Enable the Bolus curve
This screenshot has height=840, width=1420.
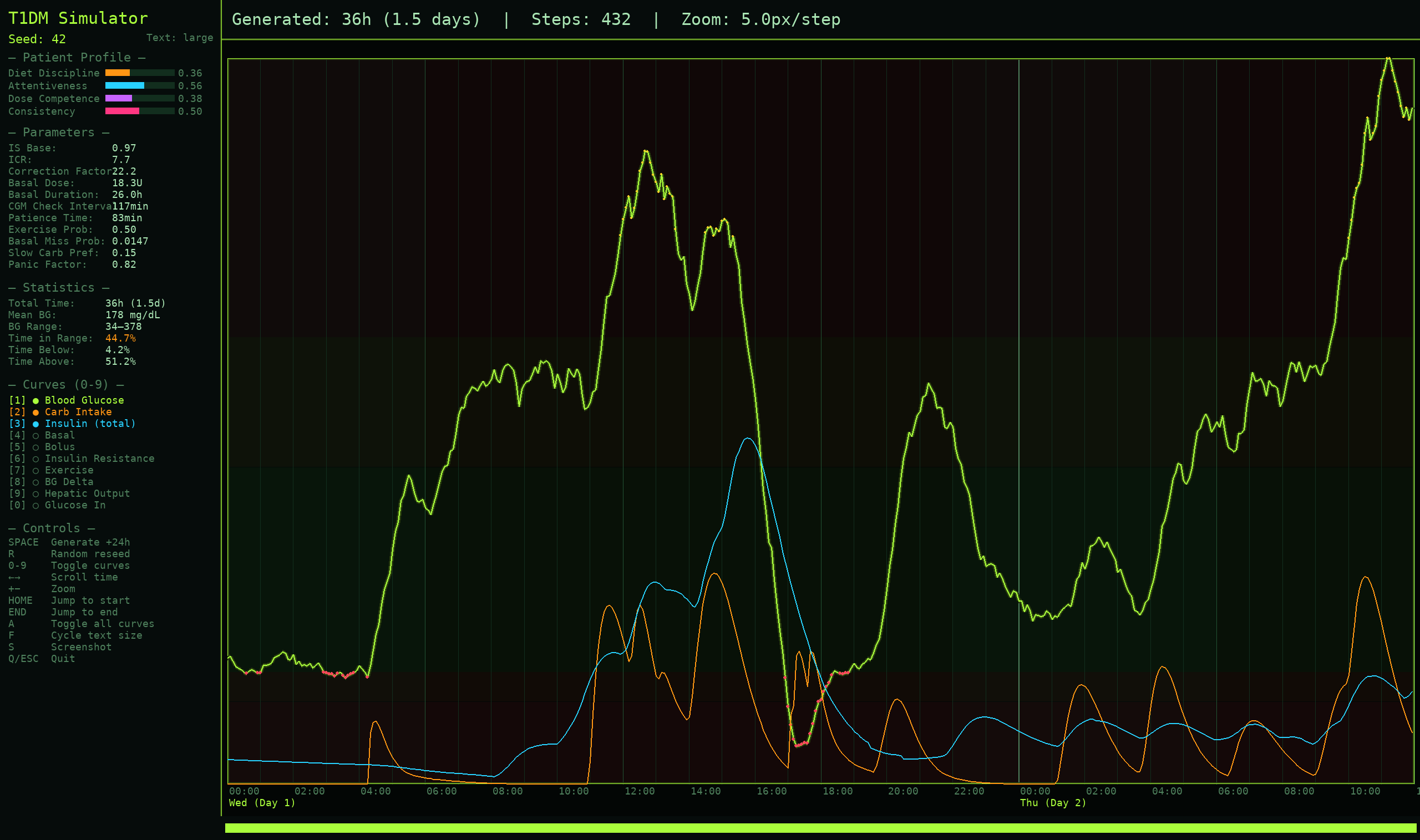point(42,446)
